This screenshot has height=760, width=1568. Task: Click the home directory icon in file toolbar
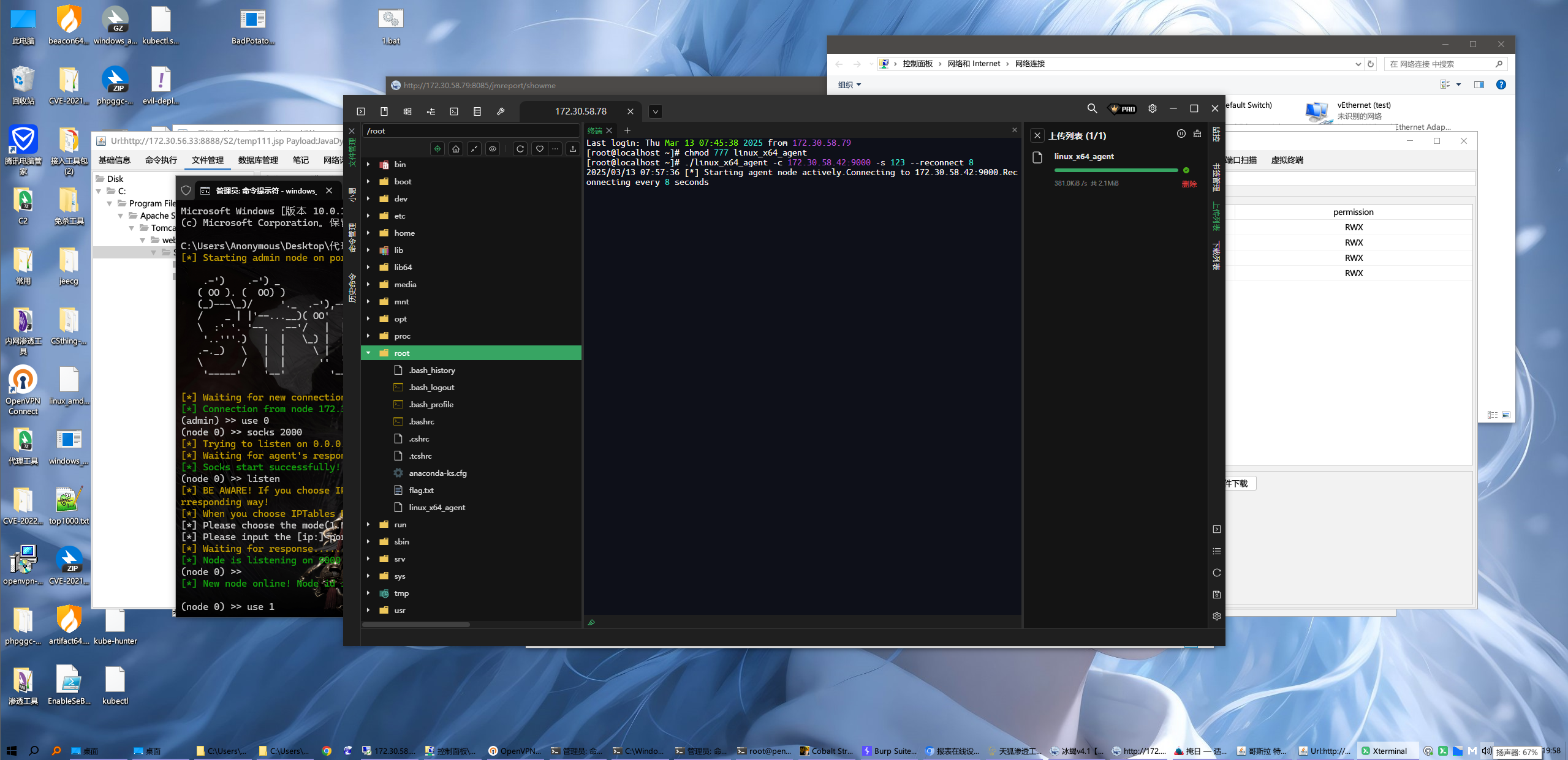coord(456,149)
